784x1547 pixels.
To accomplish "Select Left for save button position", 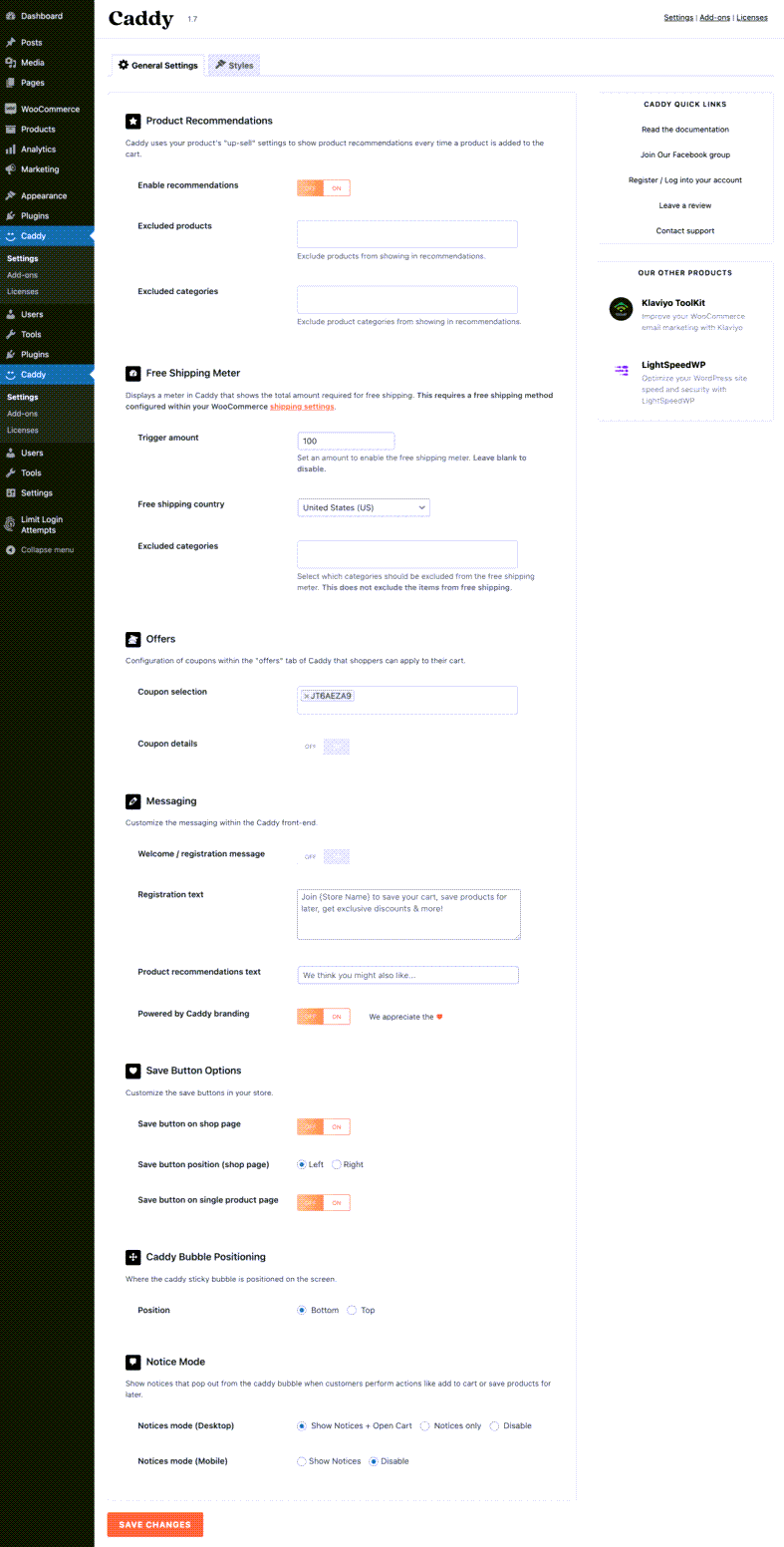I will tap(302, 1164).
